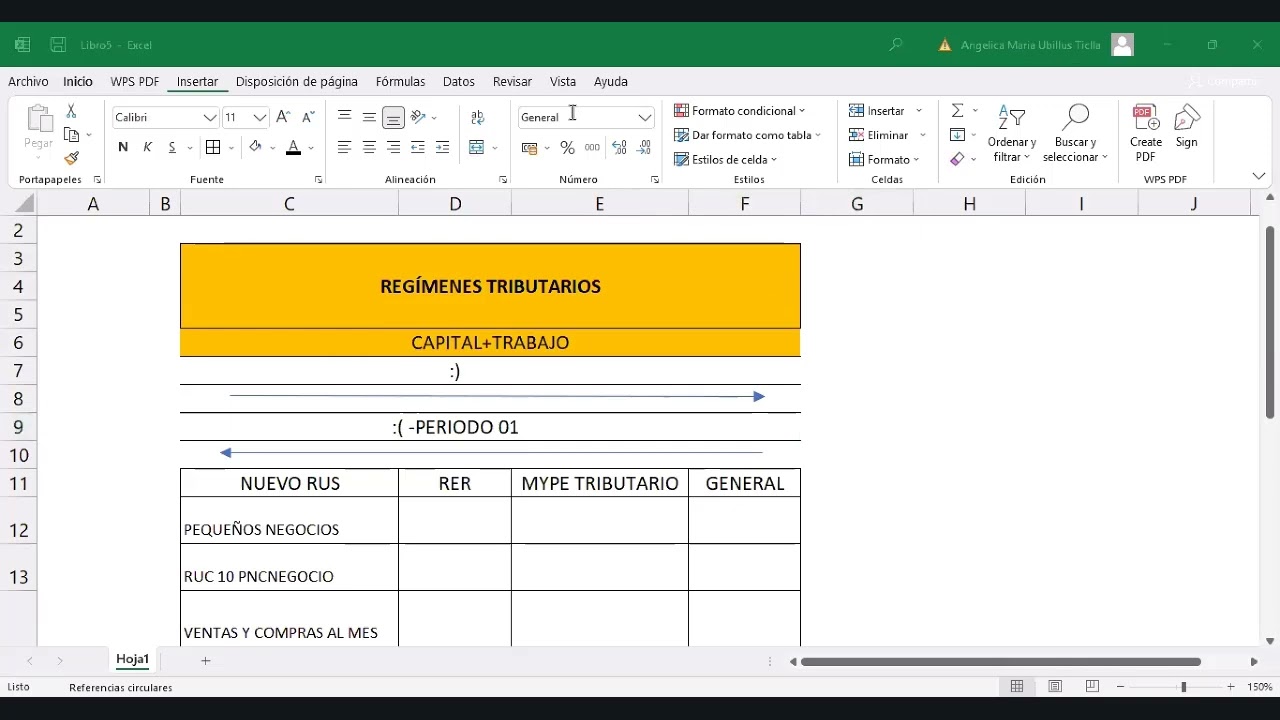Click the AutoSum sigma icon
Screen dimensions: 1280x720
tap(957, 111)
